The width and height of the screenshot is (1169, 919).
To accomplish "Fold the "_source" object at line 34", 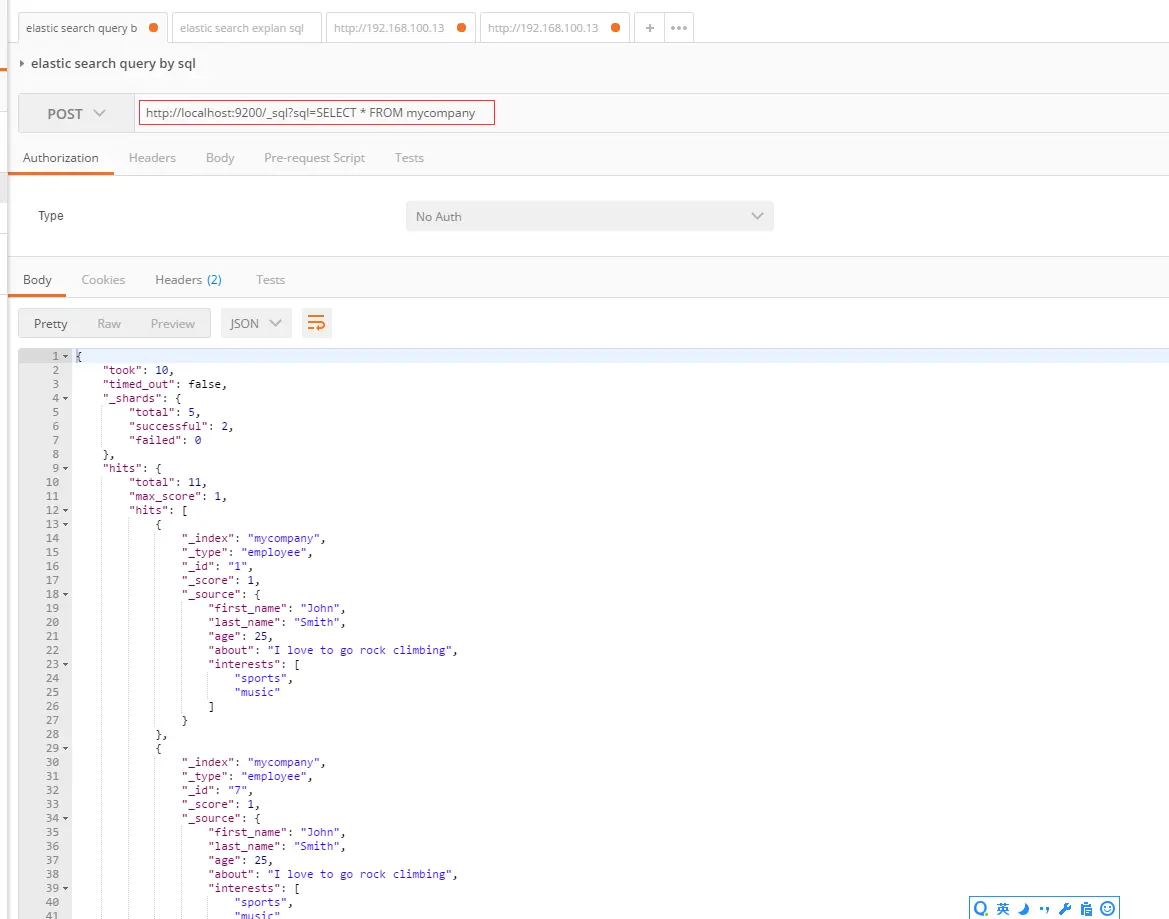I will [x=66, y=818].
